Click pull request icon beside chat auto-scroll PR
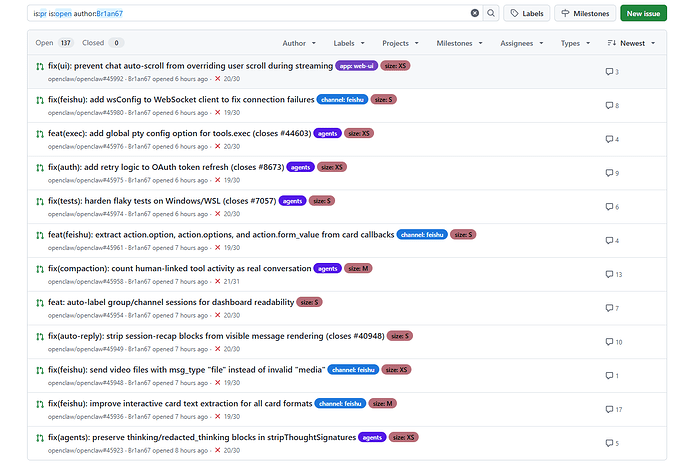Image resolution: width=690 pixels, height=463 pixels. [40, 66]
